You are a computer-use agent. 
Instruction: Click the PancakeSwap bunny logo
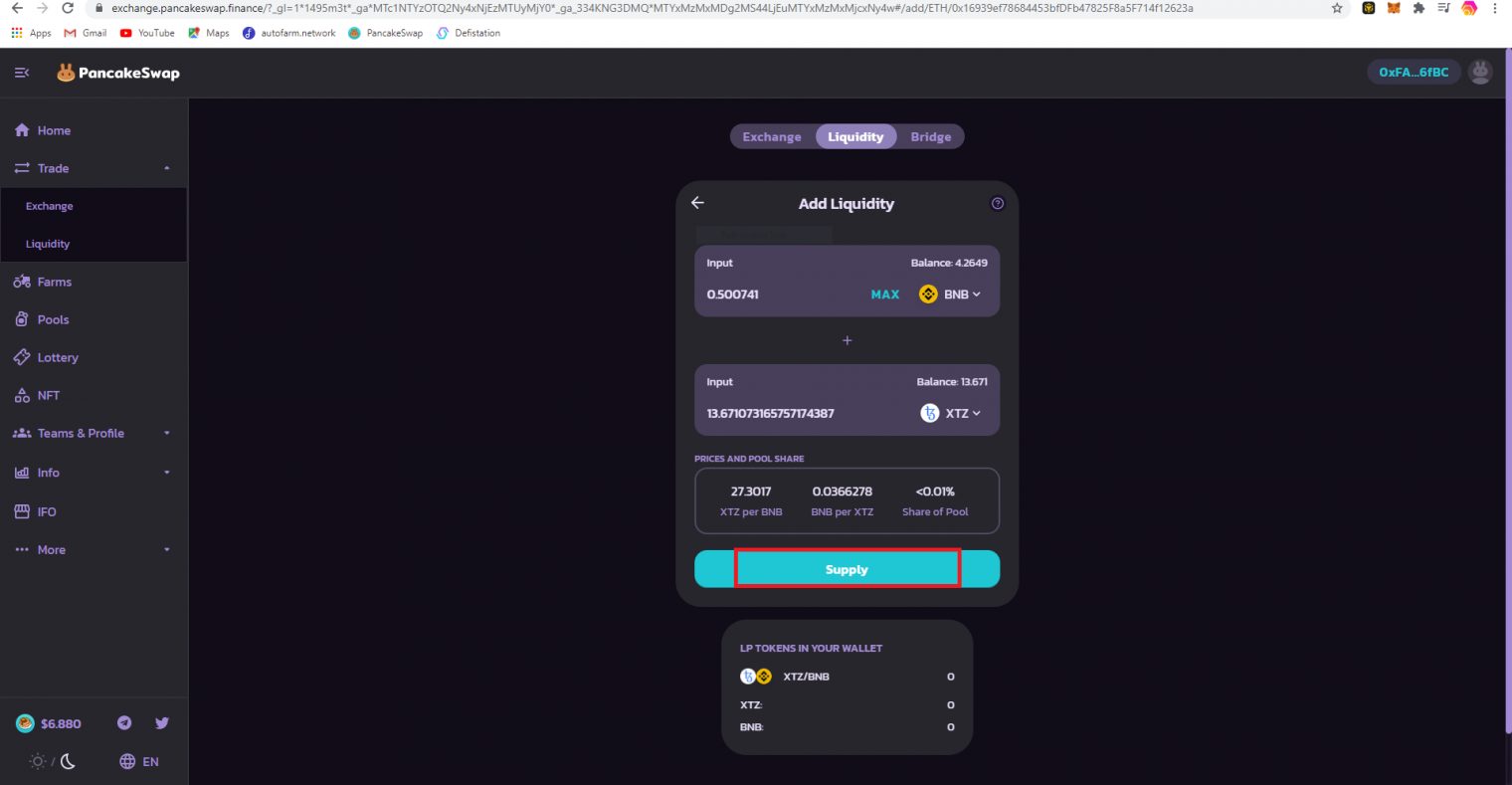click(x=118, y=73)
